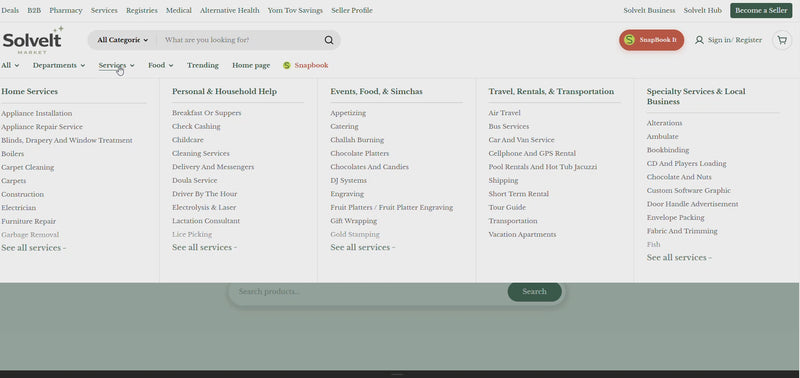Open SolveIt Hub link
The width and height of the screenshot is (800, 378).
[x=703, y=10]
